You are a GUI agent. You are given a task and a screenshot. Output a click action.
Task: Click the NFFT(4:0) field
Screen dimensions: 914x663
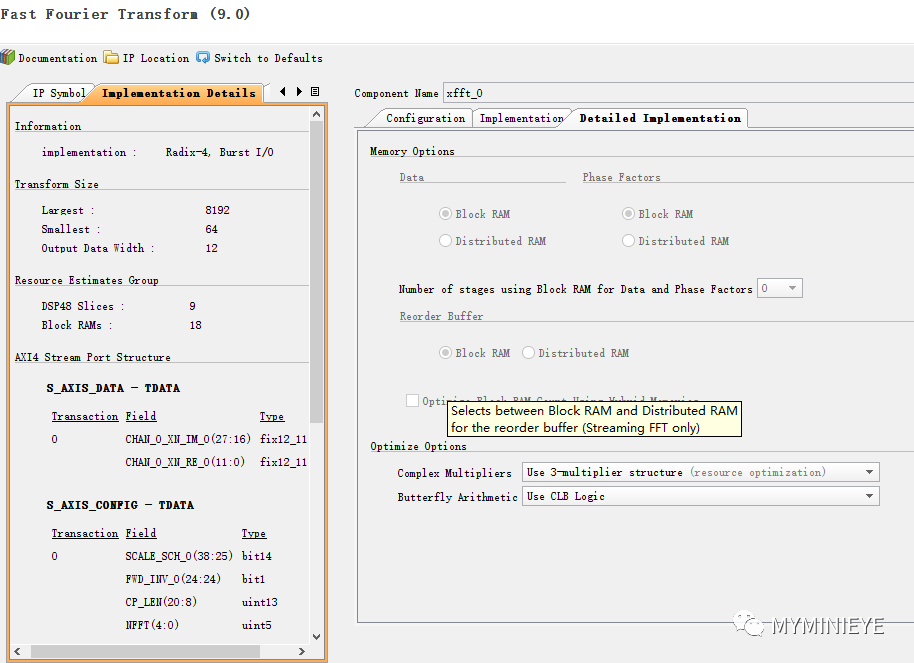152,625
